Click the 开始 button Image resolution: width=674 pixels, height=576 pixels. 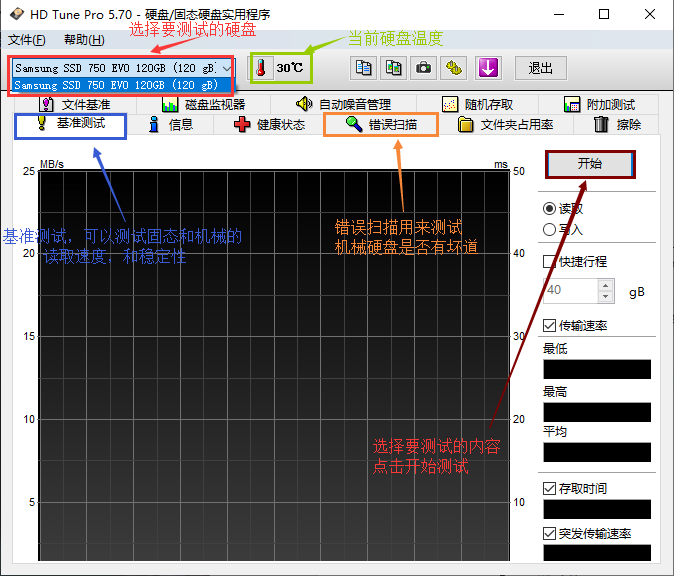[x=590, y=164]
